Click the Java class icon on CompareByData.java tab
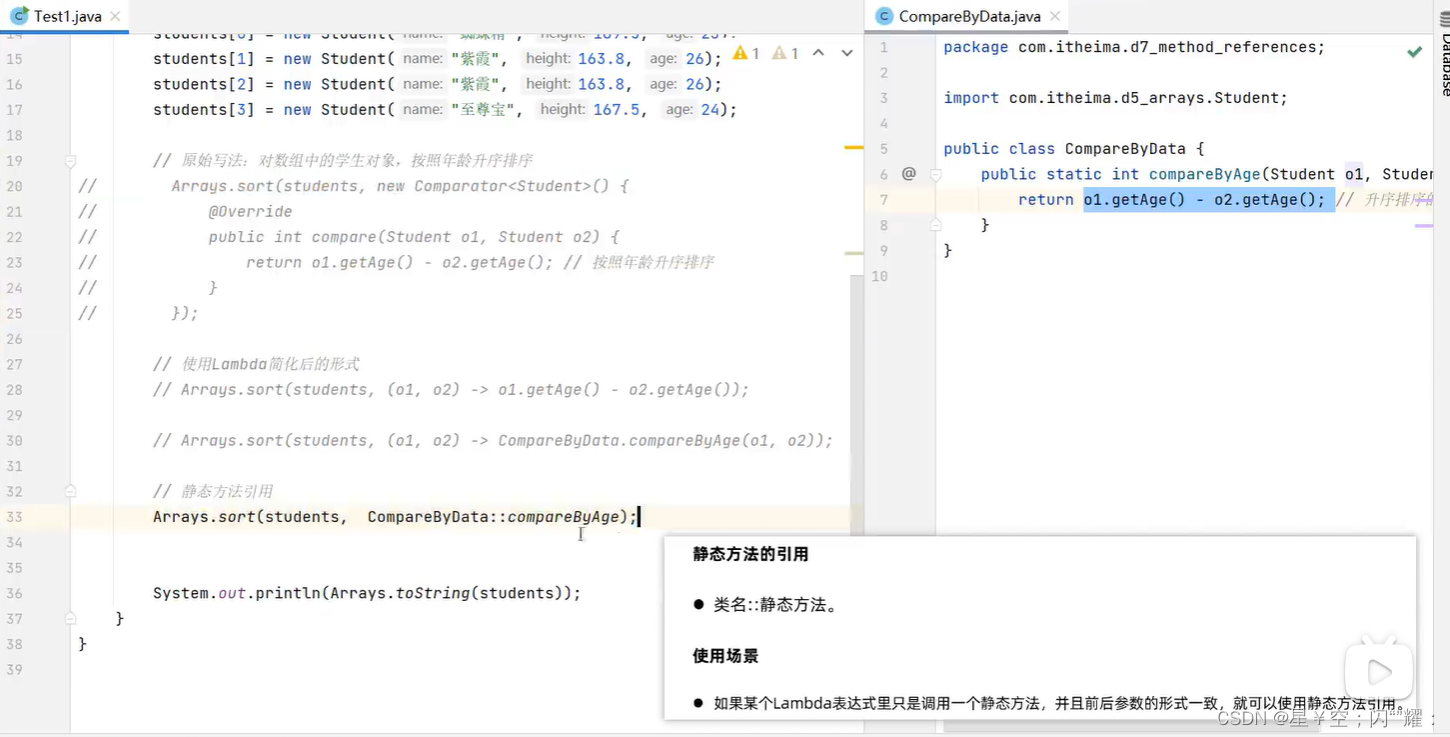The height and width of the screenshot is (737, 1450). coord(882,16)
